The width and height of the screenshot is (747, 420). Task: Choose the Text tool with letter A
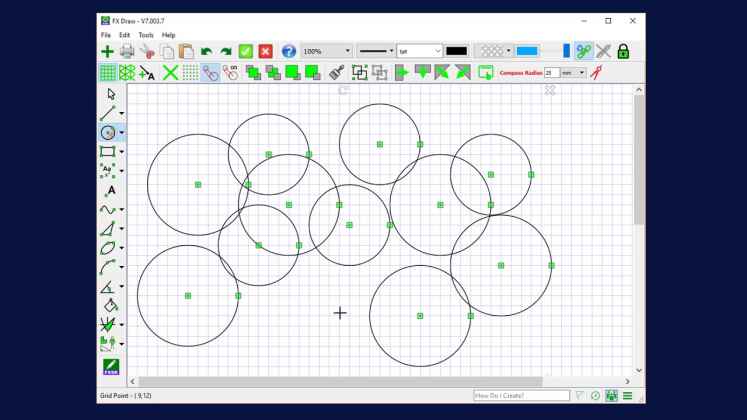pyautogui.click(x=110, y=190)
